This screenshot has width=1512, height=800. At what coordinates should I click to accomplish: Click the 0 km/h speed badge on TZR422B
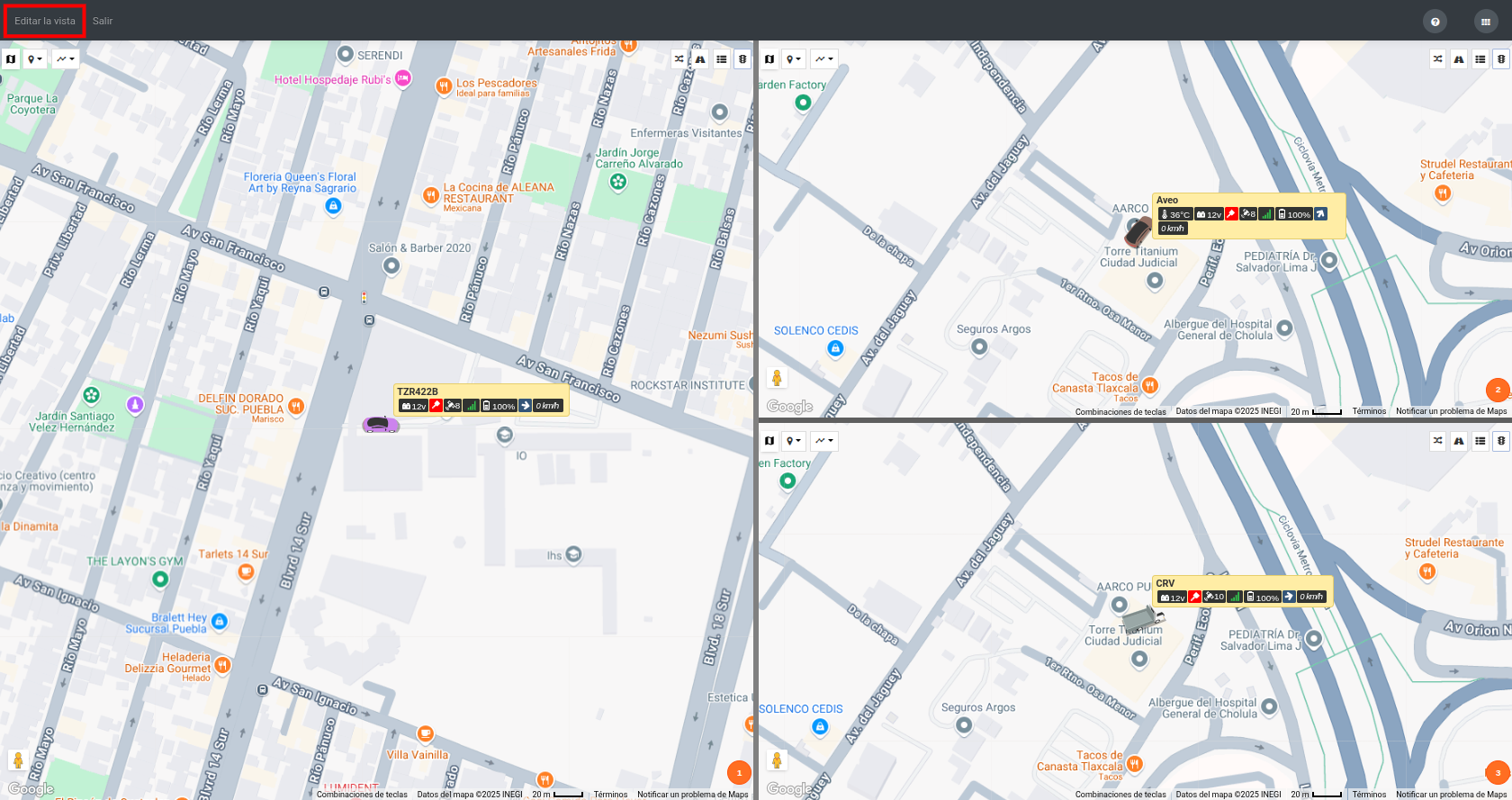tap(548, 406)
